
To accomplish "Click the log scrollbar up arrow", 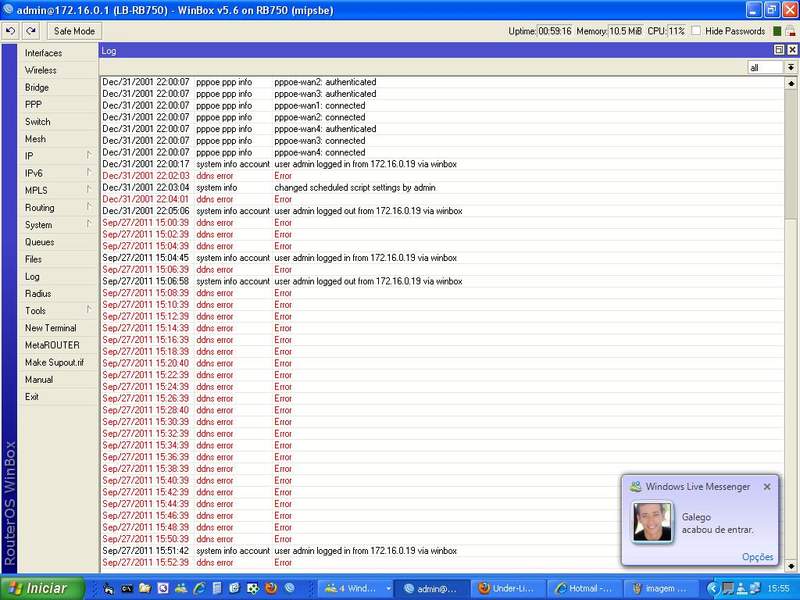I will (x=791, y=83).
